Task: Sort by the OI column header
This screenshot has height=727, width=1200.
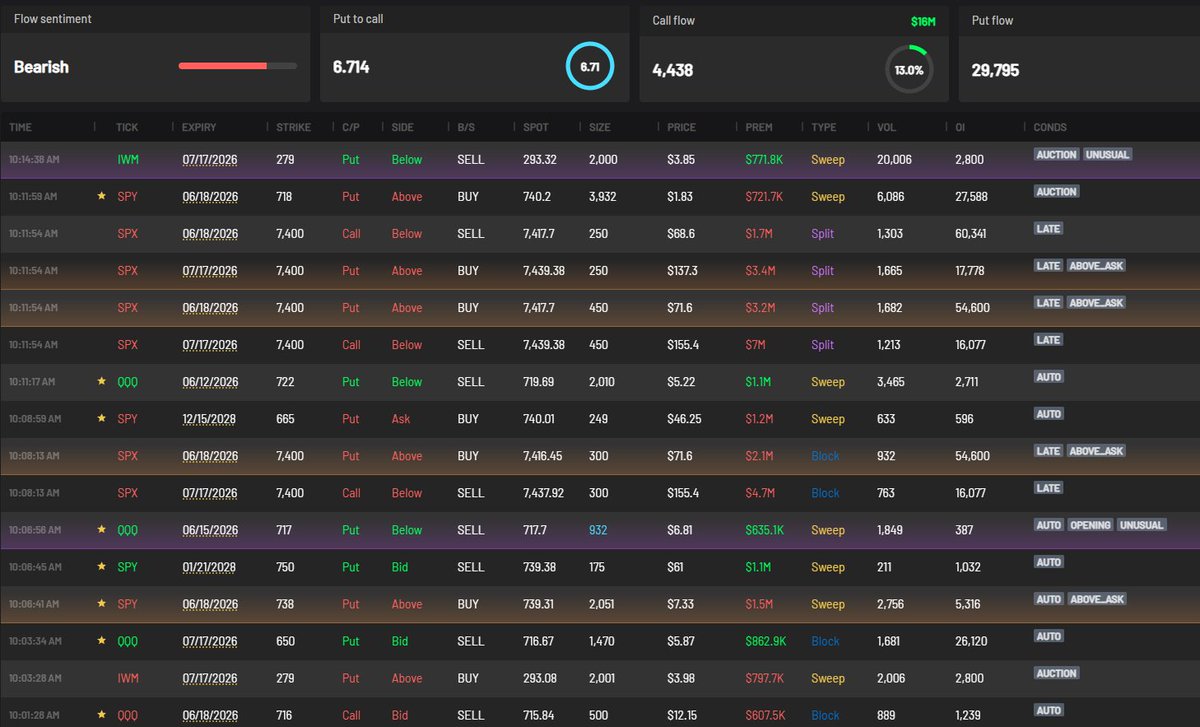Action: [x=960, y=128]
